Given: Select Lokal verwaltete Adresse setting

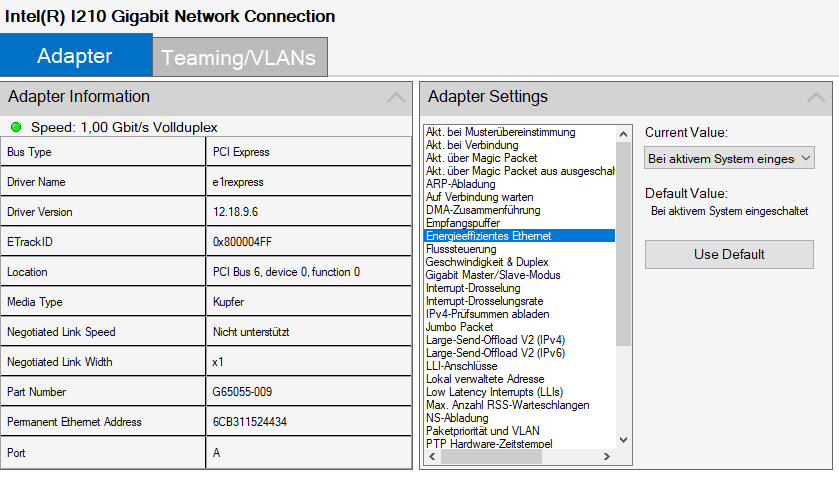Looking at the screenshot, I should point(485,379).
